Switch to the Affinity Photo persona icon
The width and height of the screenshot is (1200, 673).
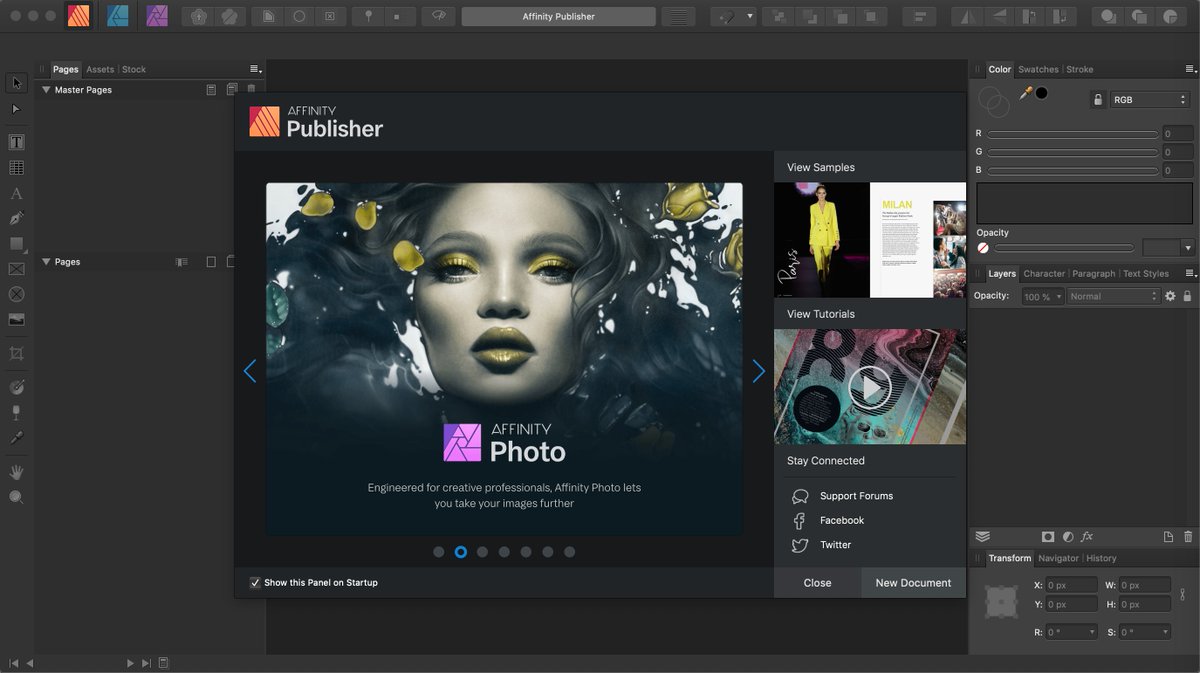(x=157, y=16)
